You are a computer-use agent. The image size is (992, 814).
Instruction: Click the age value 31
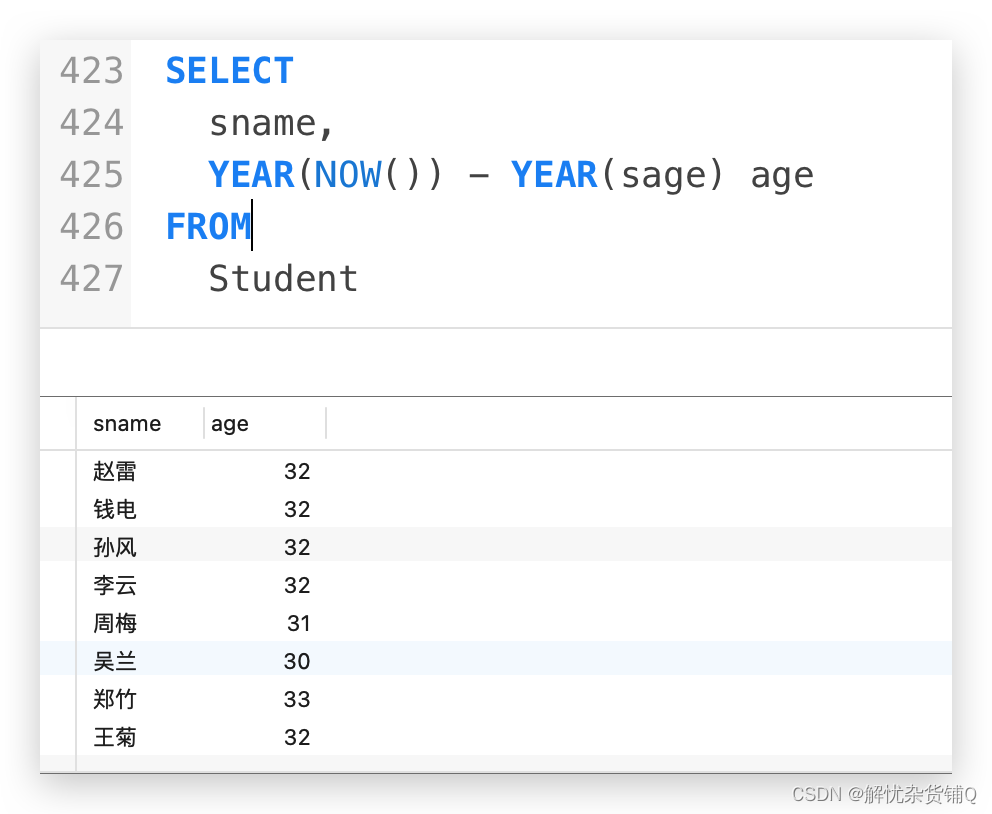tap(299, 624)
